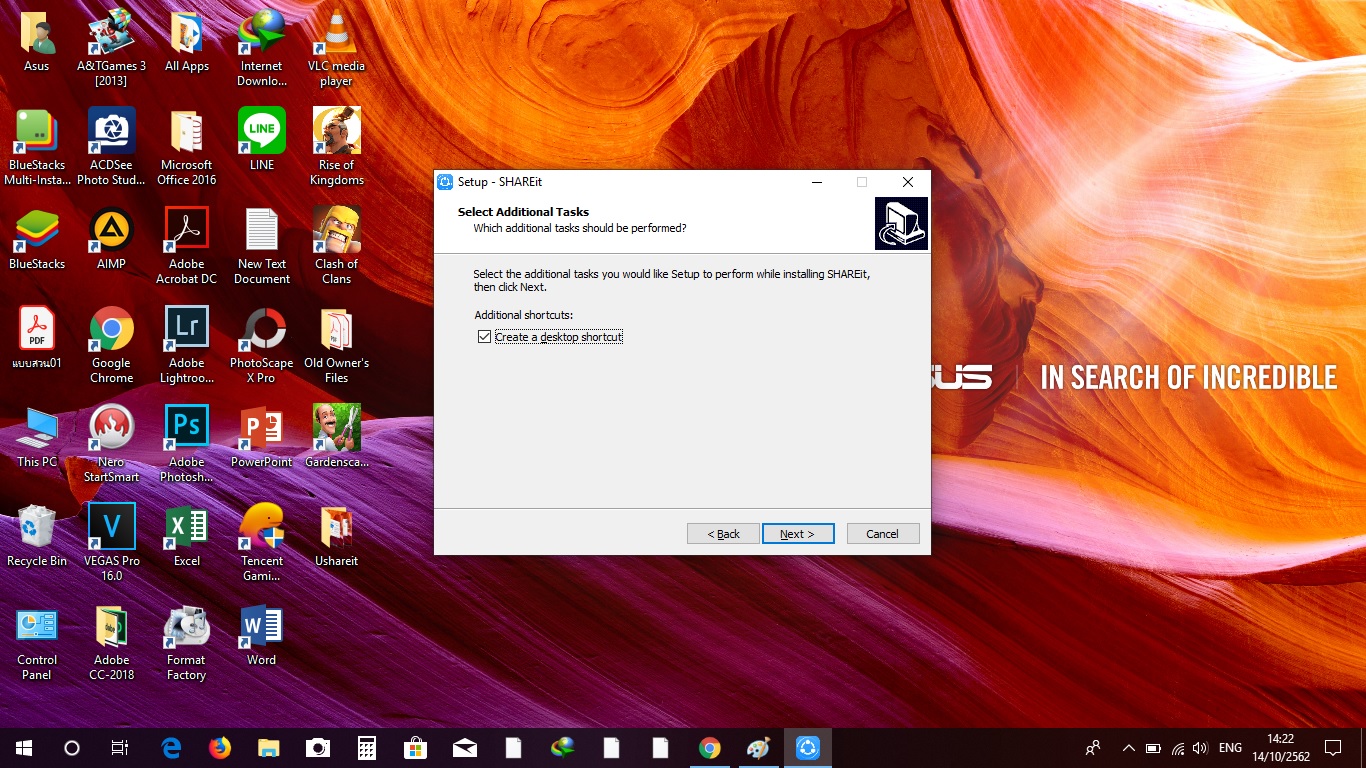Select Rise of Kingdoms desktop icon
This screenshot has width=1366, height=768.
coord(336,147)
